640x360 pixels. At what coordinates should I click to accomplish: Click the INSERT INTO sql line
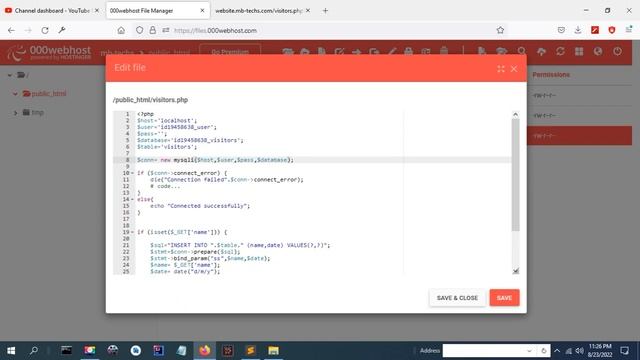tap(240, 245)
